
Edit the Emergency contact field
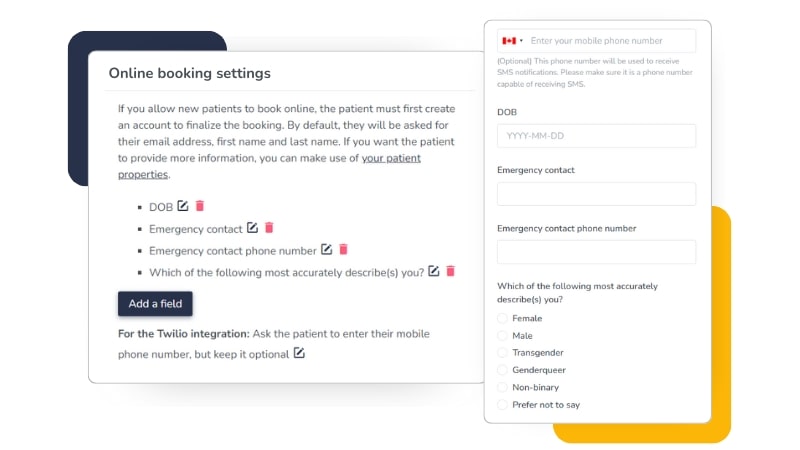[x=252, y=228]
